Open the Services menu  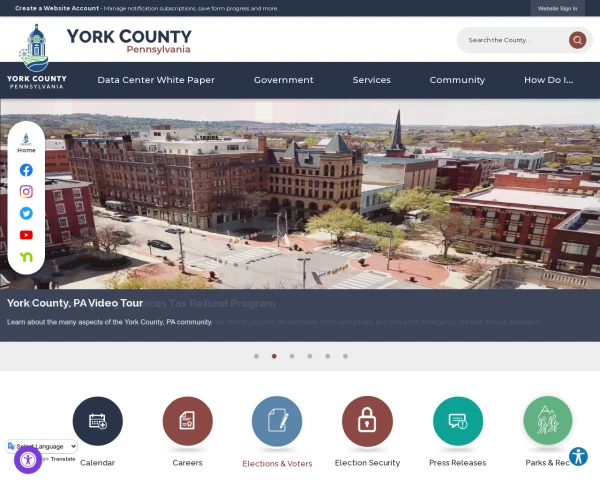coord(372,80)
